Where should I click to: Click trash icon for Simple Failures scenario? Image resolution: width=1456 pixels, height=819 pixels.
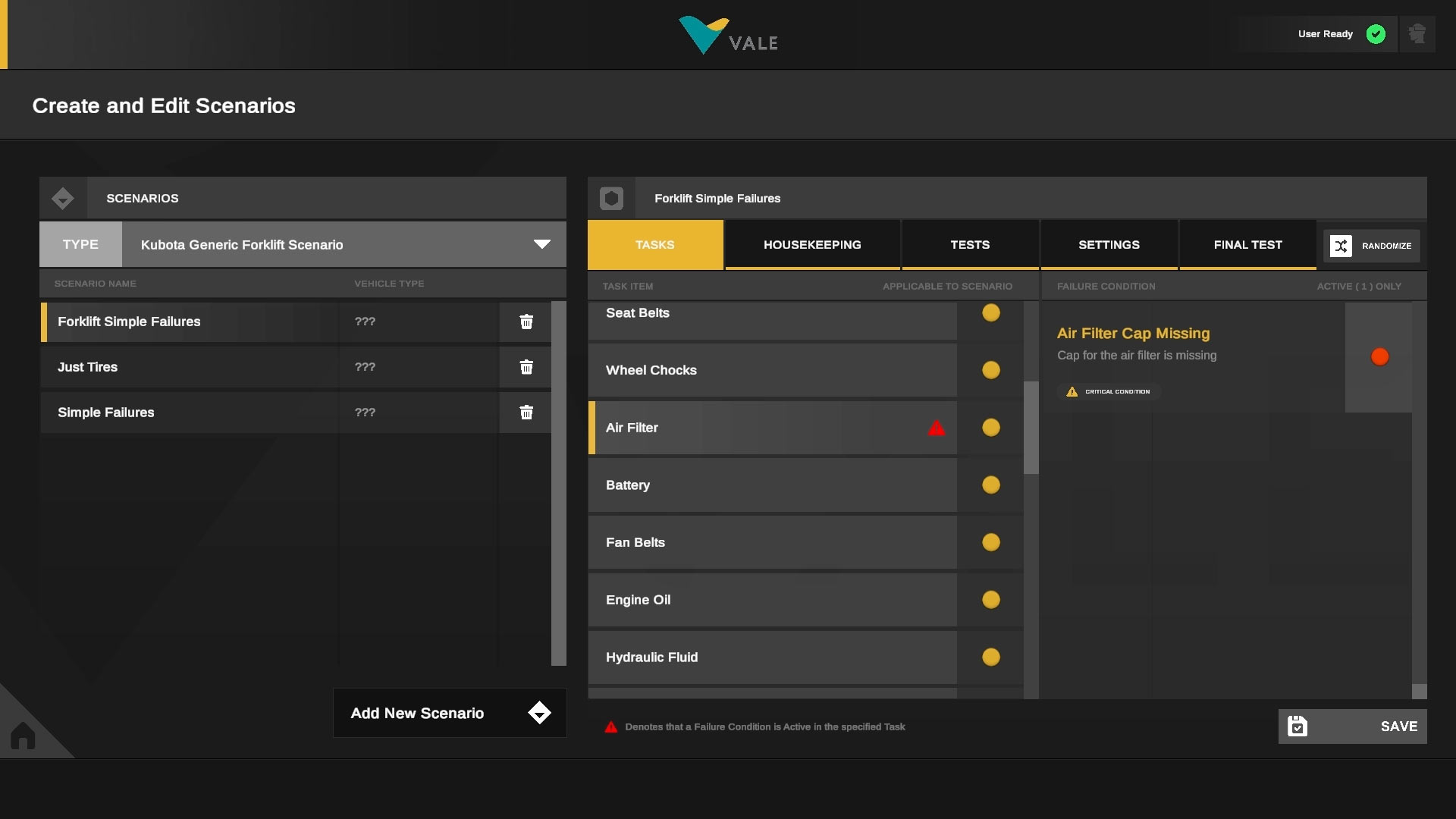526,413
